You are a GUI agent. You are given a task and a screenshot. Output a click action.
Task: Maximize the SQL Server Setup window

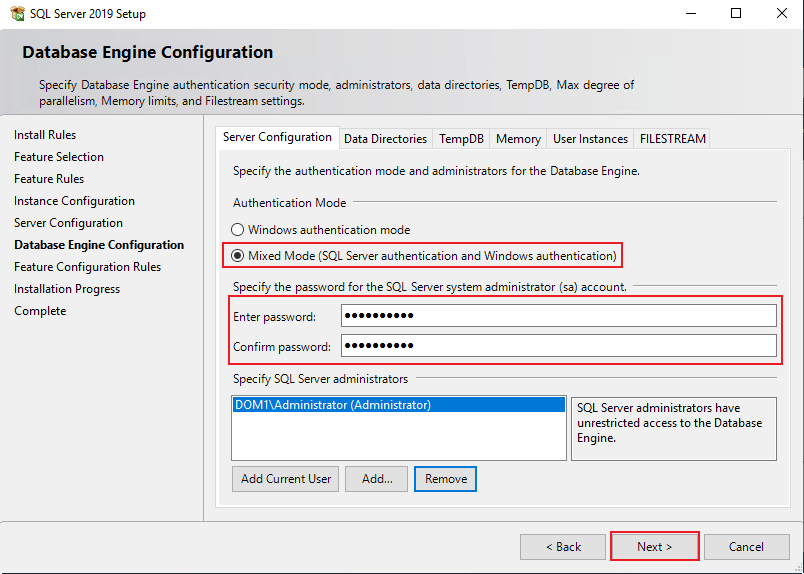point(736,13)
